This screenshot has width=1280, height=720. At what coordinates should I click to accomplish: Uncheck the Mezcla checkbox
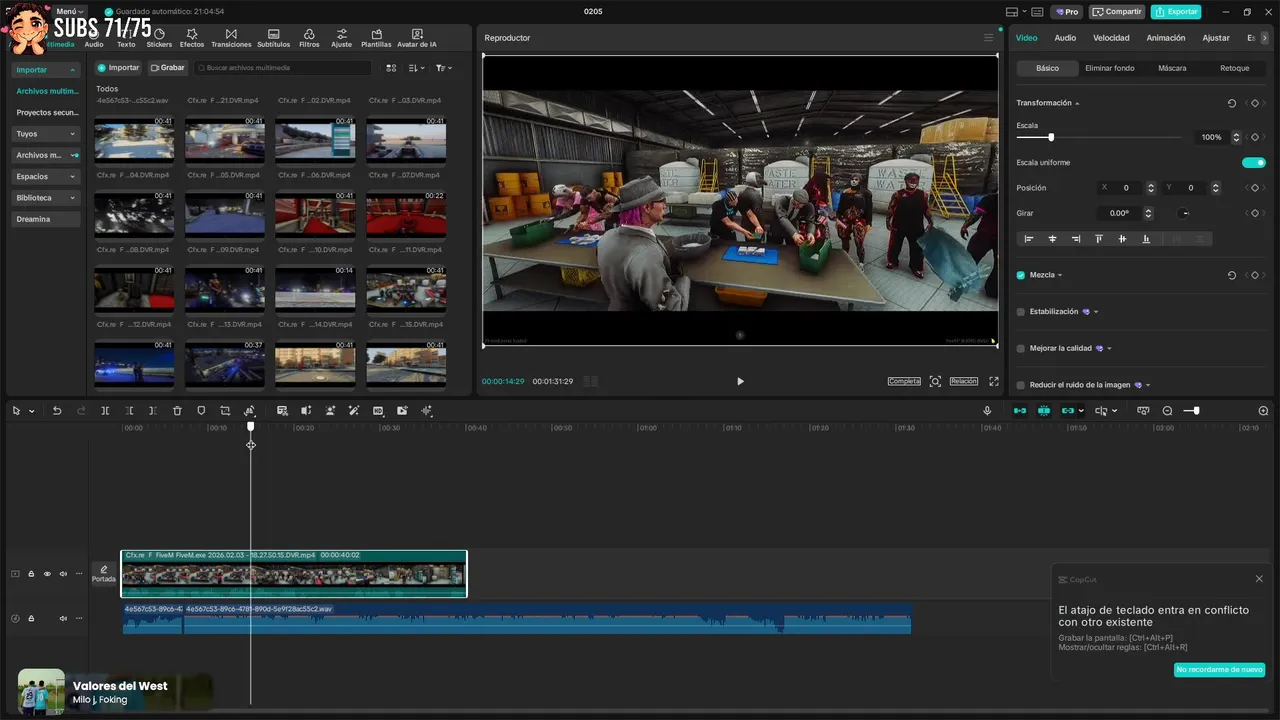click(1021, 275)
